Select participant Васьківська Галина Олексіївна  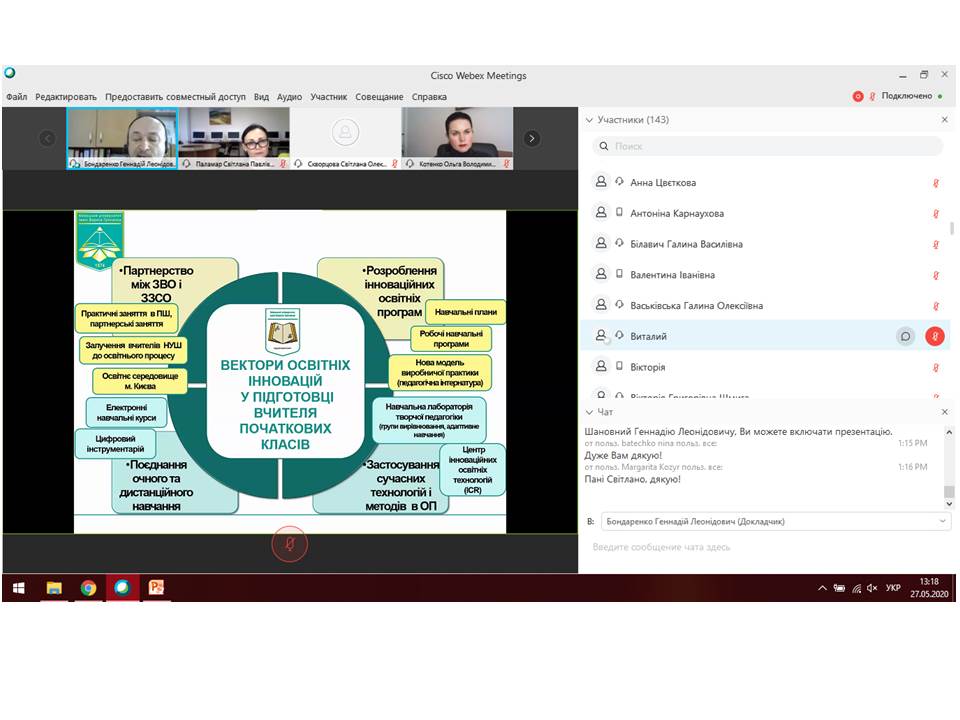[x=696, y=306]
